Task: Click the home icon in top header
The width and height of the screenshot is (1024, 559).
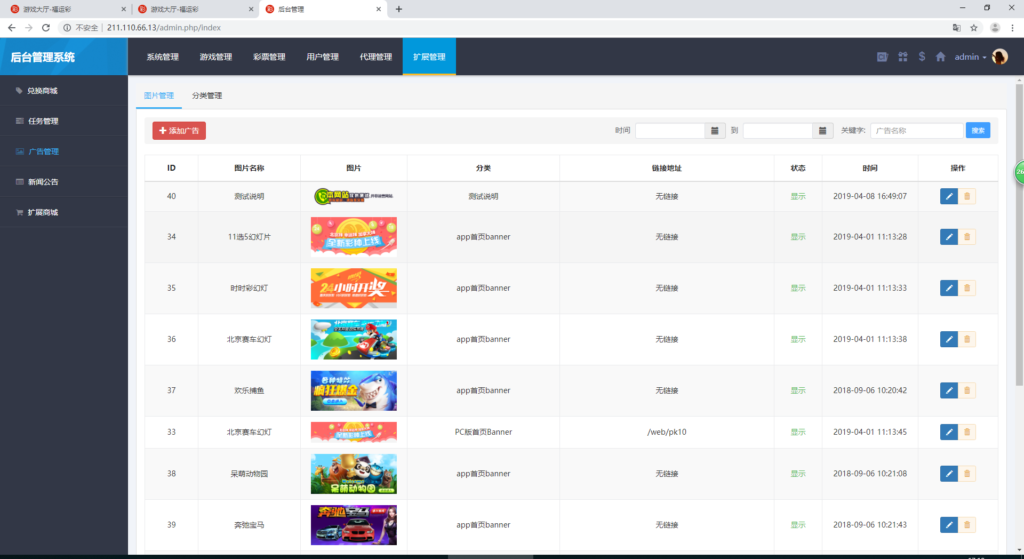Action: point(940,57)
